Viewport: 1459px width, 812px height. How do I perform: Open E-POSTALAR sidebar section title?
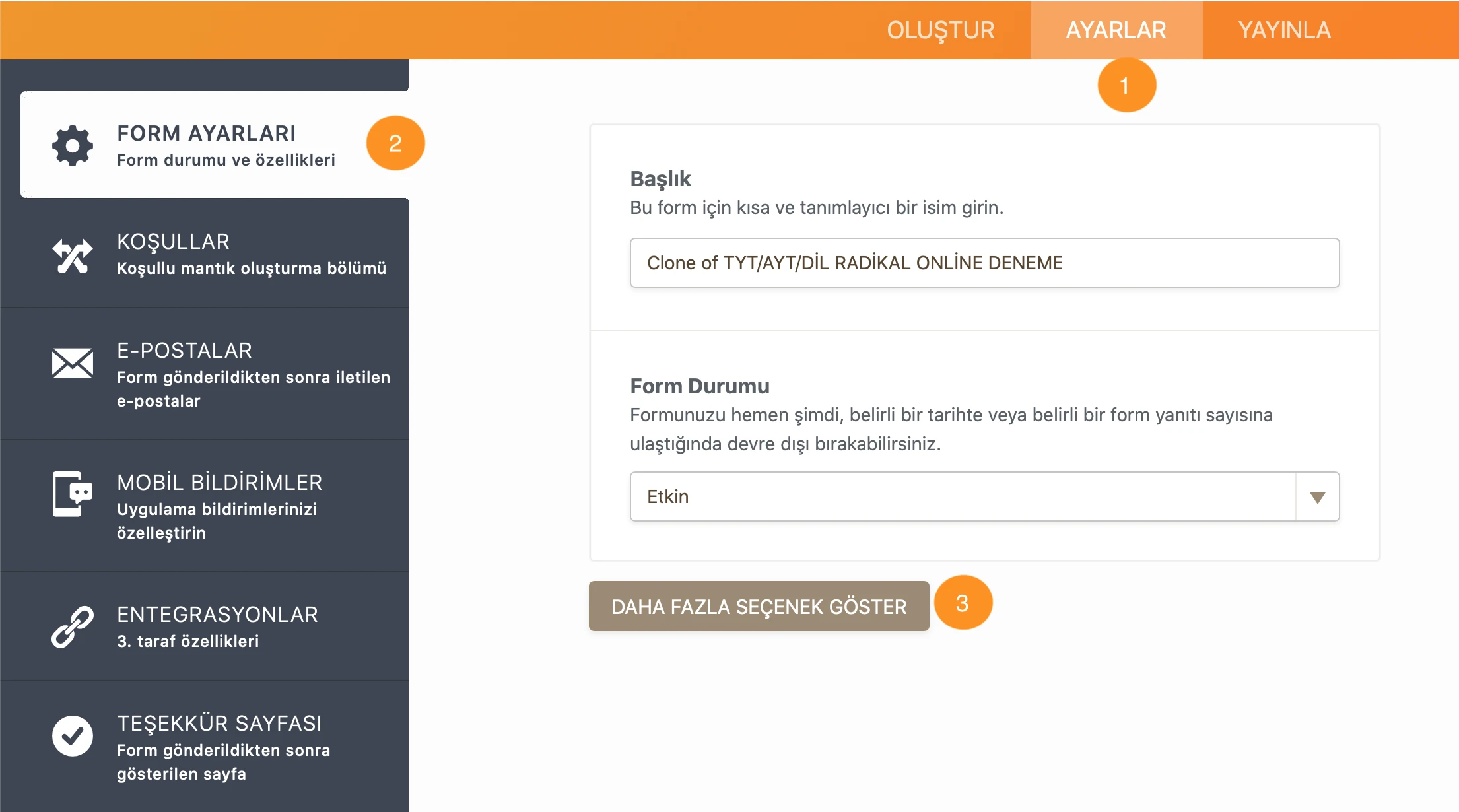(x=185, y=351)
